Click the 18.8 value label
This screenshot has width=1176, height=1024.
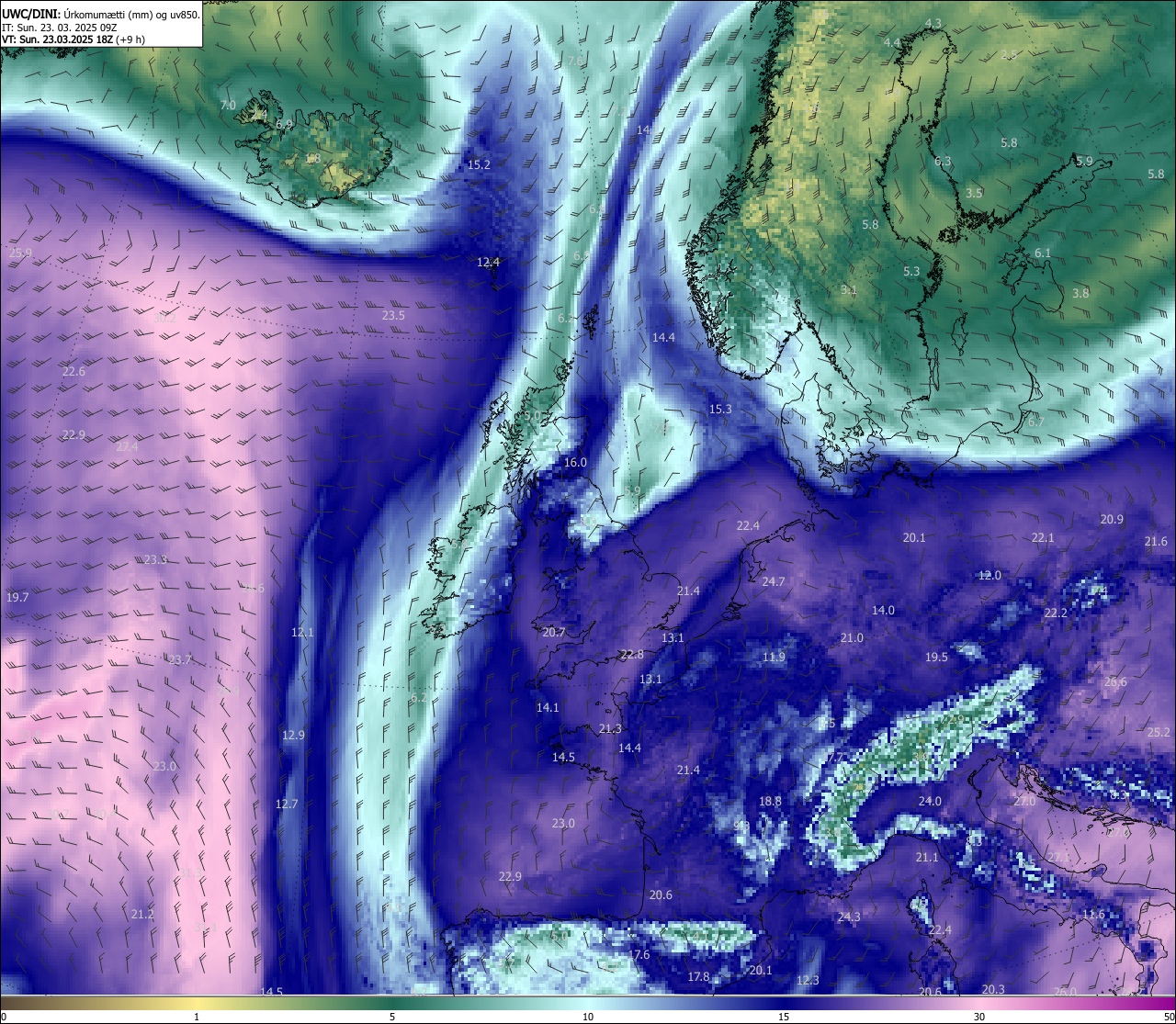click(770, 801)
